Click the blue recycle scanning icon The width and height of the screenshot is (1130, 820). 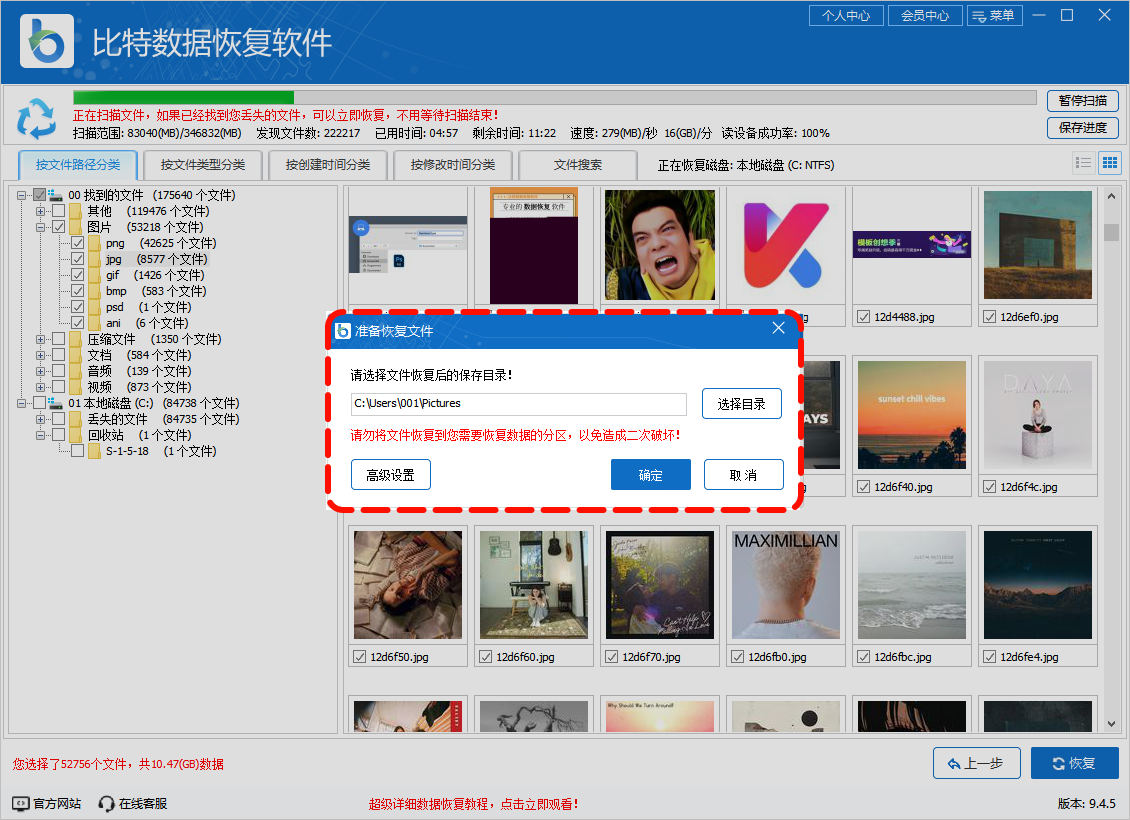point(36,119)
